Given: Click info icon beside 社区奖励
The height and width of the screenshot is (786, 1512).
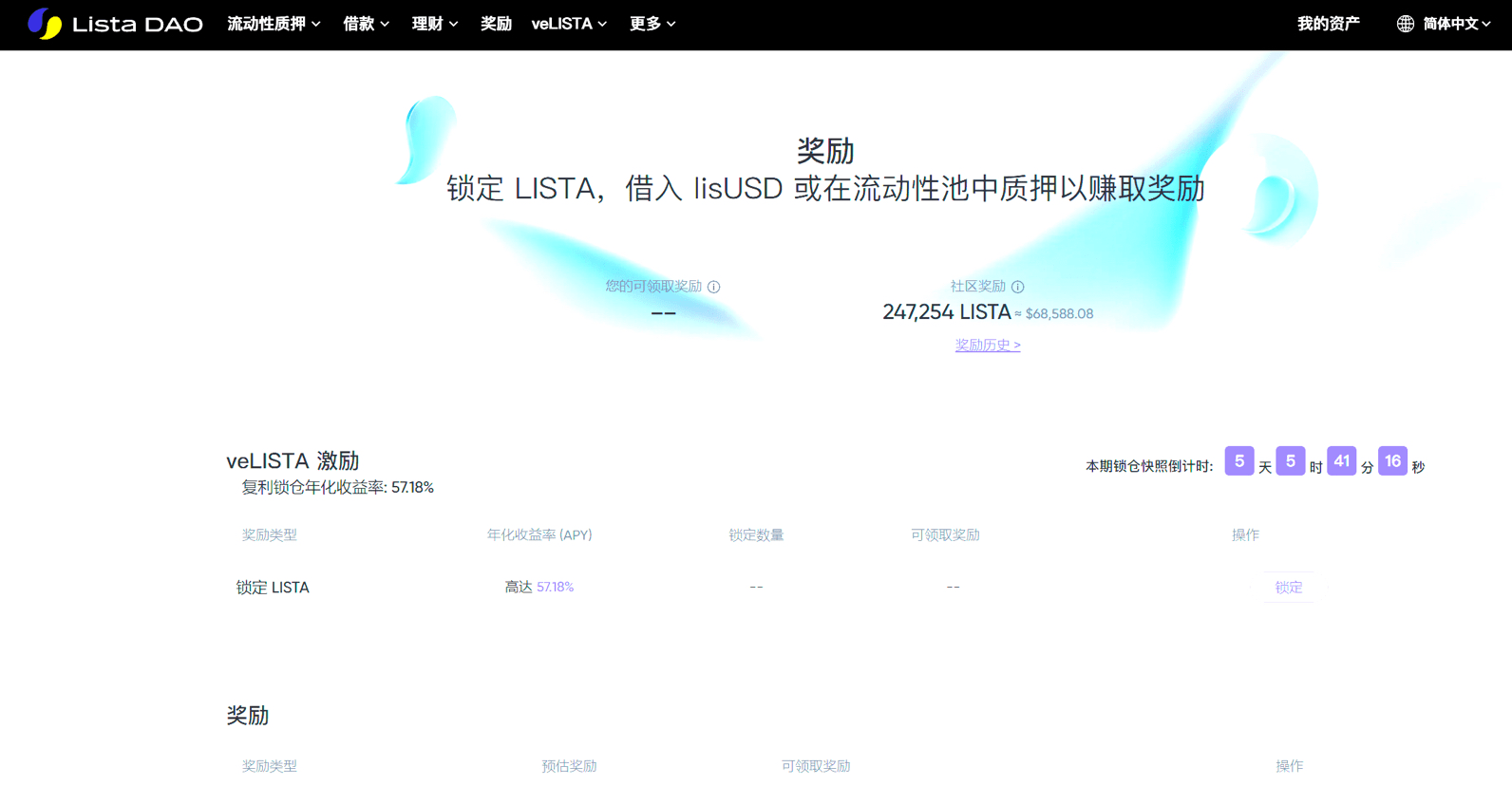Looking at the screenshot, I should 1017,287.
